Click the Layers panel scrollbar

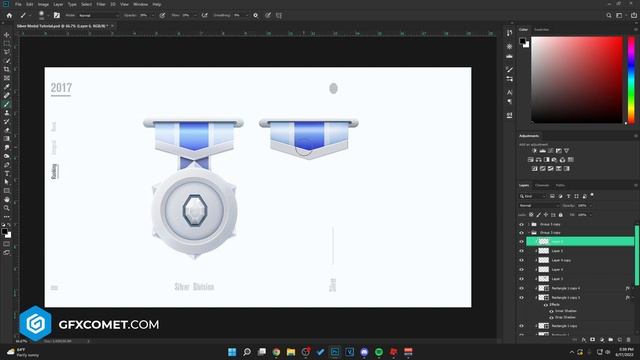(637, 255)
